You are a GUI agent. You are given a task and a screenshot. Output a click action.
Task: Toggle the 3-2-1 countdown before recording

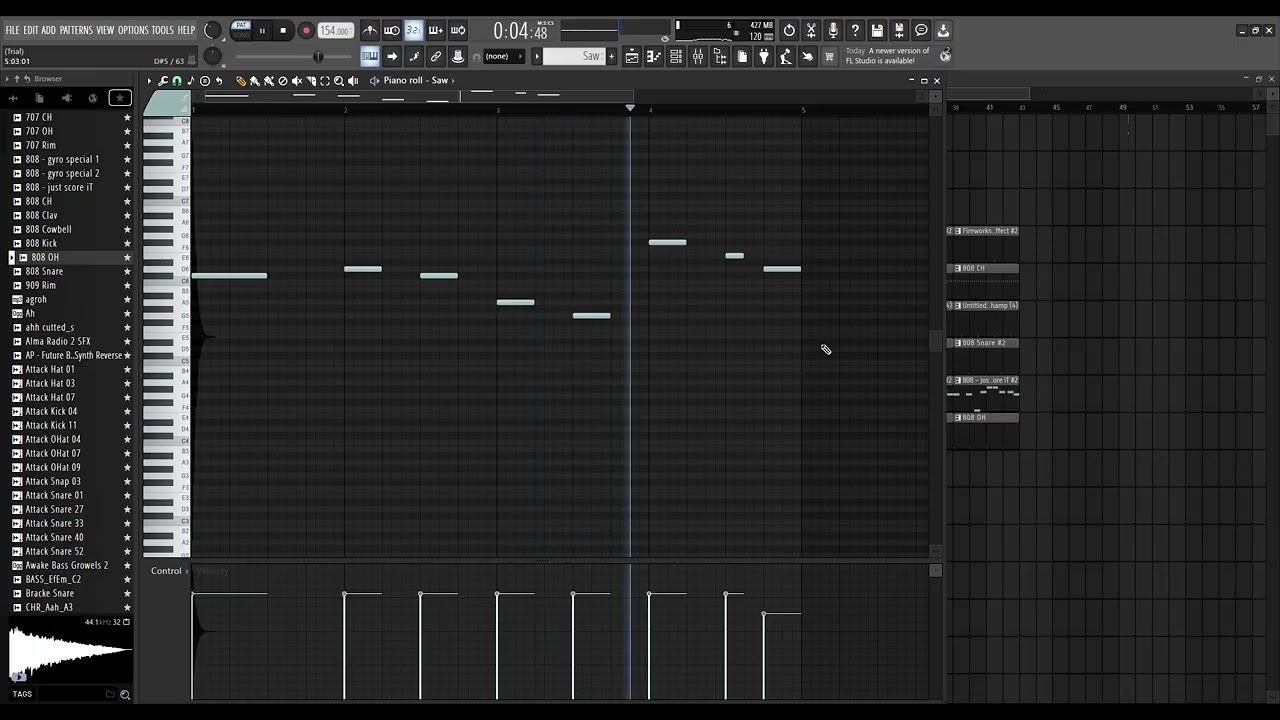point(414,31)
